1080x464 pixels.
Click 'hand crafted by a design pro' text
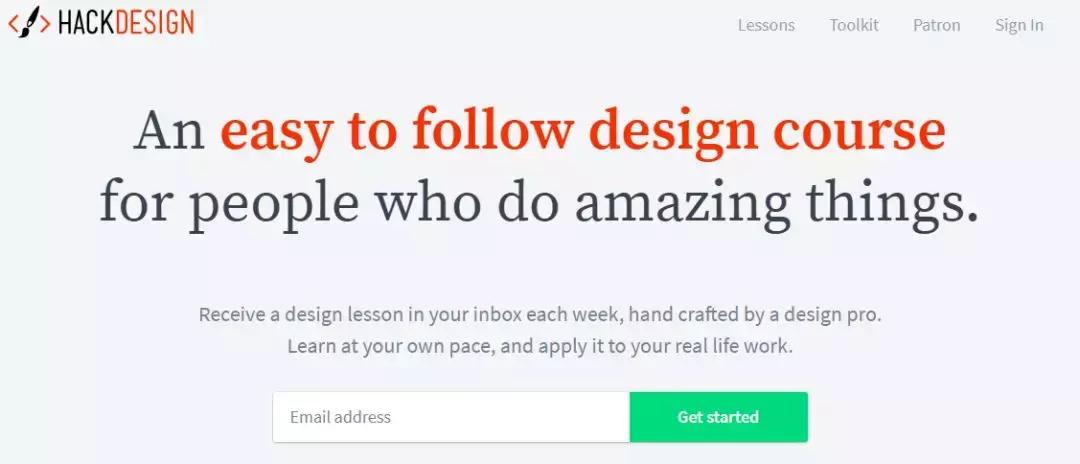coord(770,314)
